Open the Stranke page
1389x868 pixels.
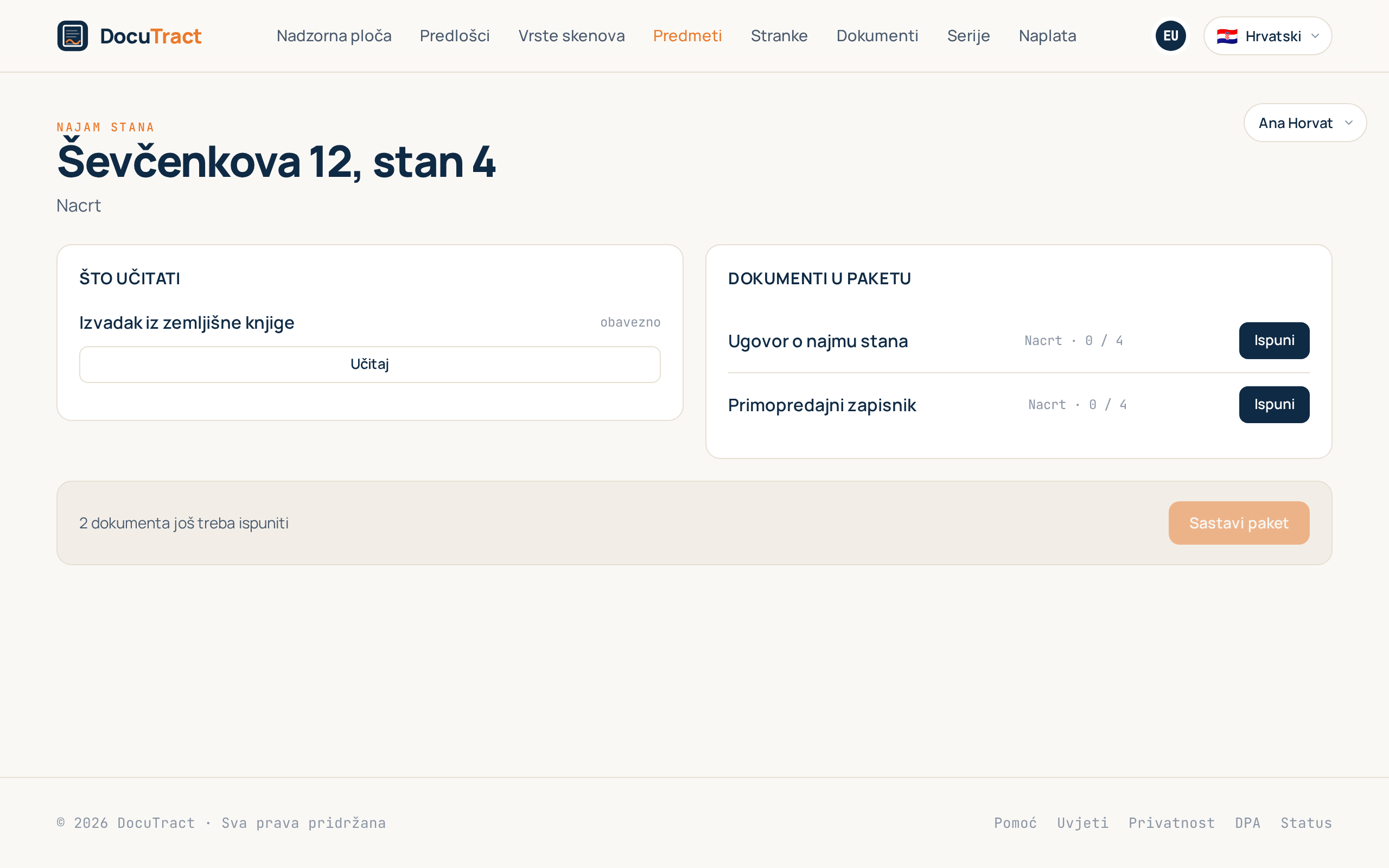[779, 36]
